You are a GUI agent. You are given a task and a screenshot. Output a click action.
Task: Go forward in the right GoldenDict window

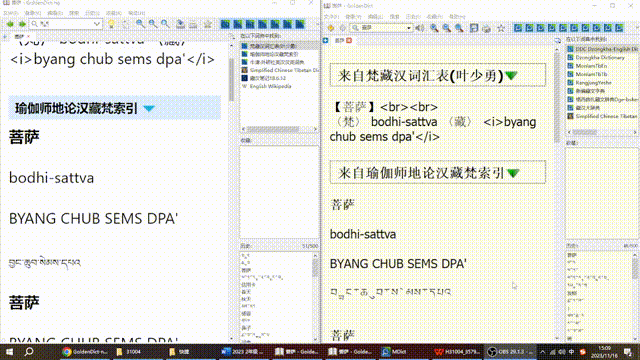(x=342, y=28)
